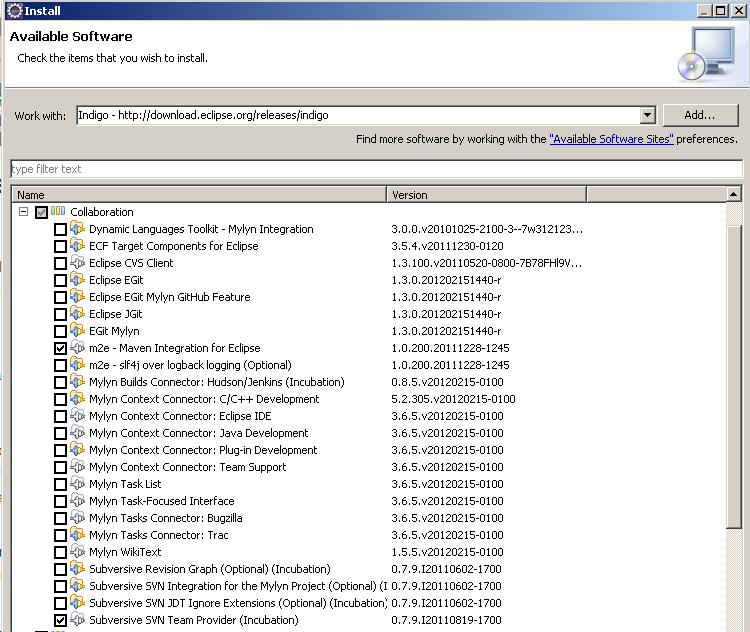Click the m2e slf4j logback logging icon
The image size is (750, 632).
[77, 364]
